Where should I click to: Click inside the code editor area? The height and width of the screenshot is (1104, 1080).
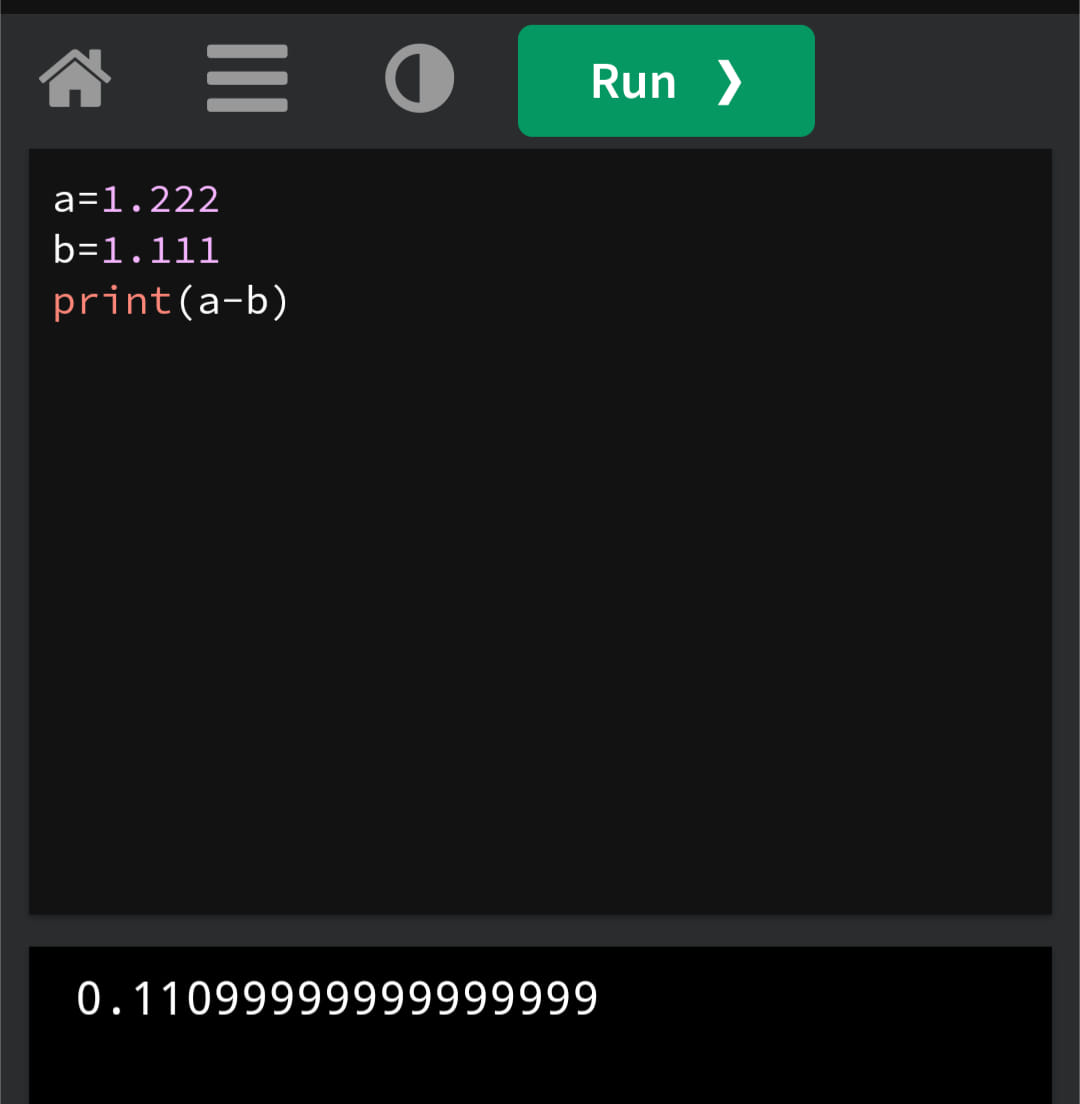coord(540,532)
